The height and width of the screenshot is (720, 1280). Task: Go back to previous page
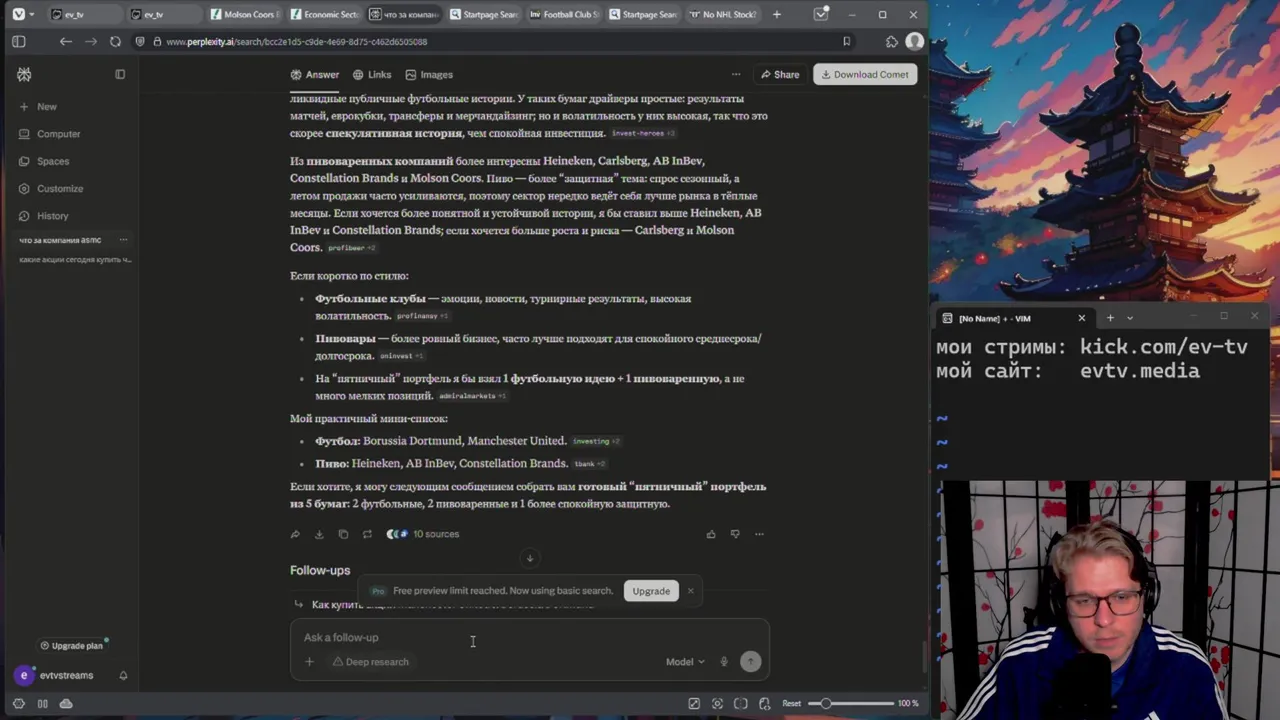pos(65,41)
